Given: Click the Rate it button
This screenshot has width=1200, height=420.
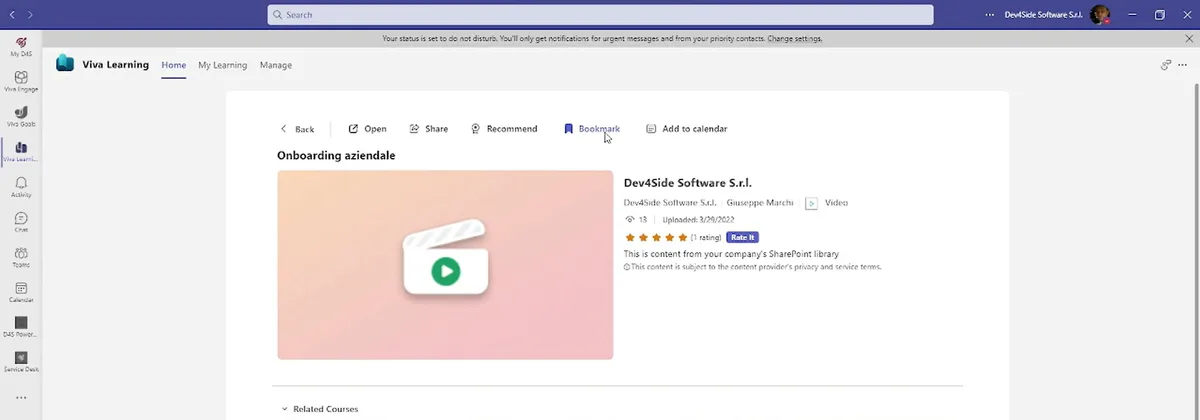Looking at the screenshot, I should pyautogui.click(x=742, y=237).
